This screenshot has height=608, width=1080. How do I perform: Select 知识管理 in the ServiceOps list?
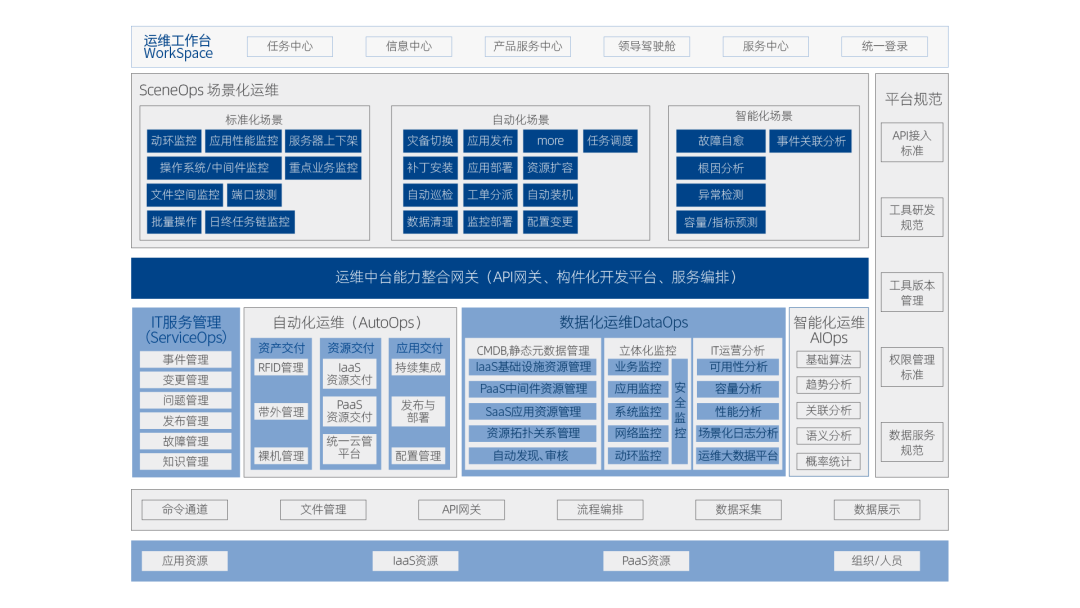click(186, 462)
